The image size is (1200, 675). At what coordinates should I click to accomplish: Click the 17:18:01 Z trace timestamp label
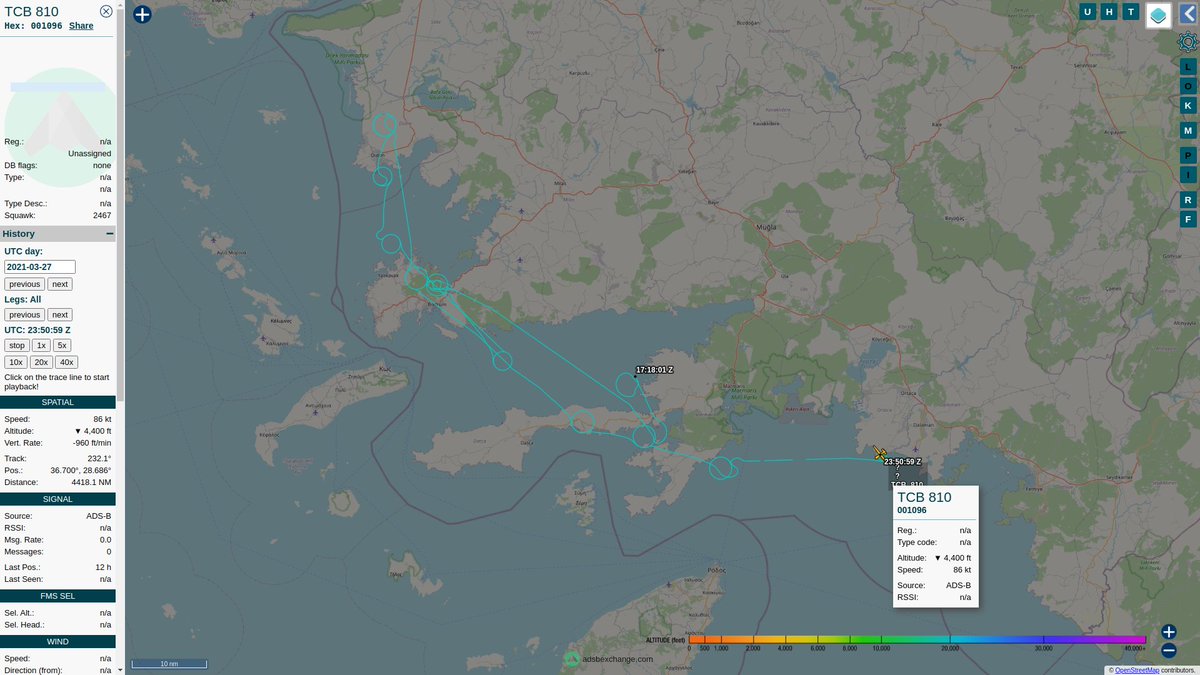[655, 369]
